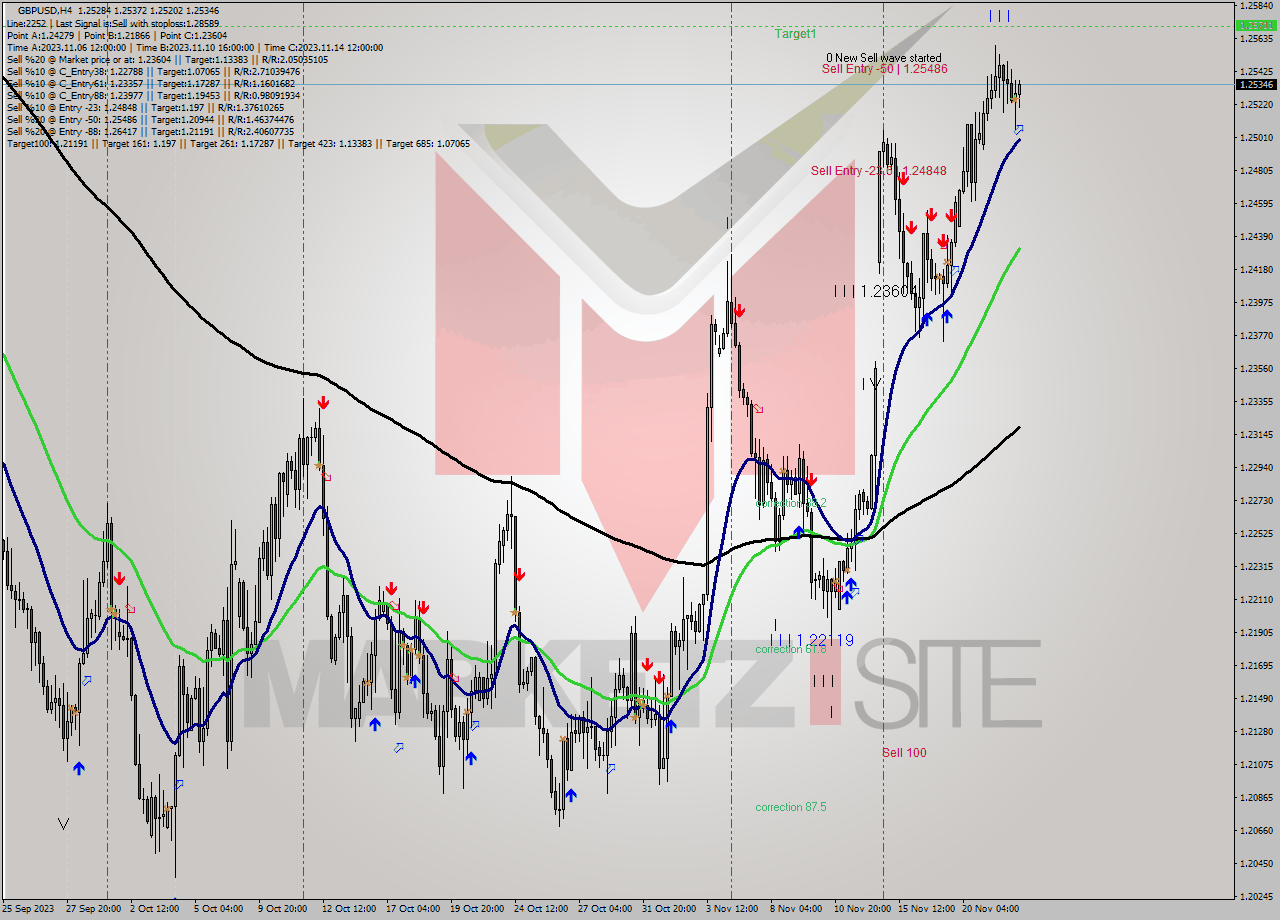The image size is (1280, 920).
Task: Click the '31 Oct 20:00' time axis label
Action: (x=669, y=909)
